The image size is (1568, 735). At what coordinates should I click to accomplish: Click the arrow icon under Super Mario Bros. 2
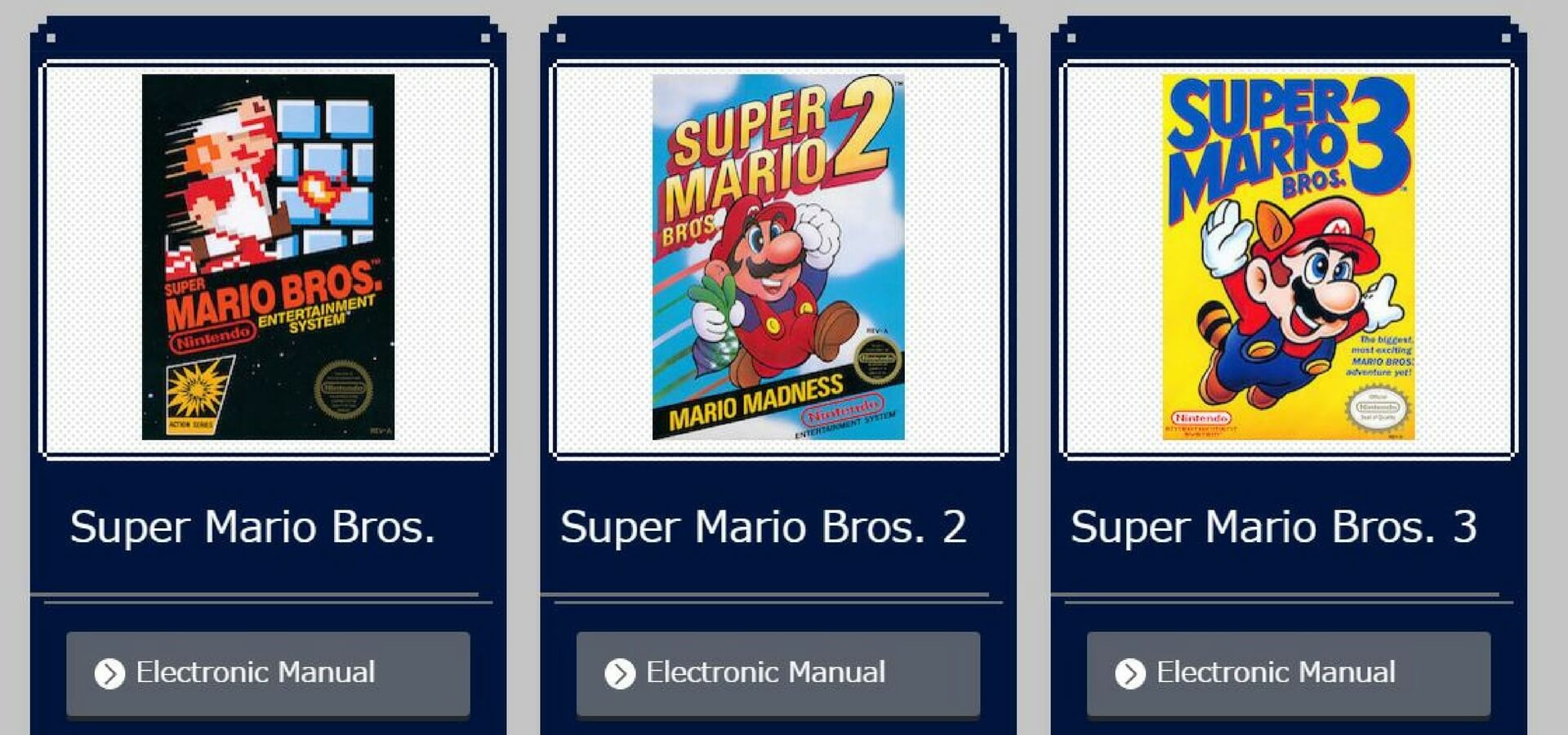point(620,674)
